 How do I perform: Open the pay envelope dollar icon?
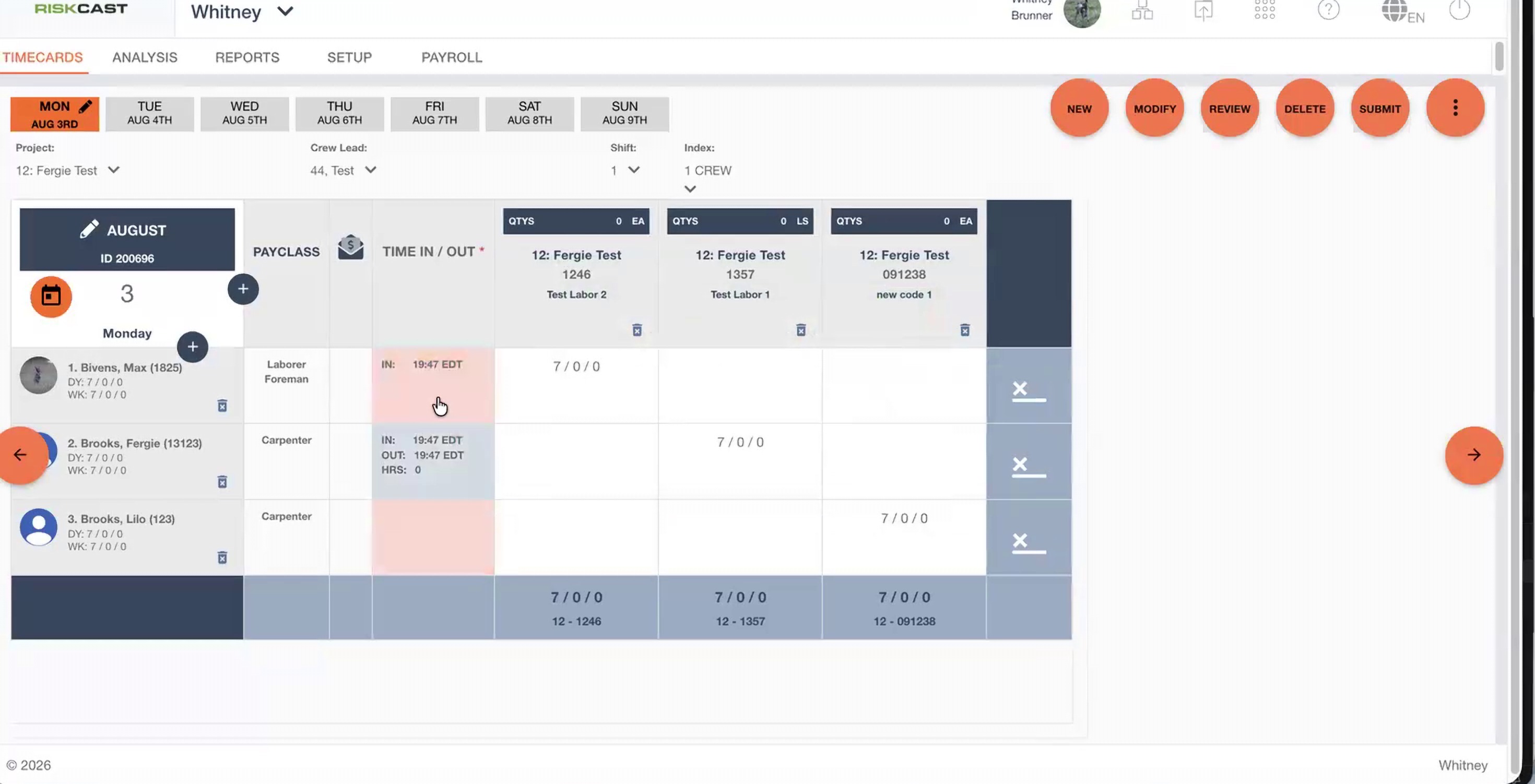[350, 247]
